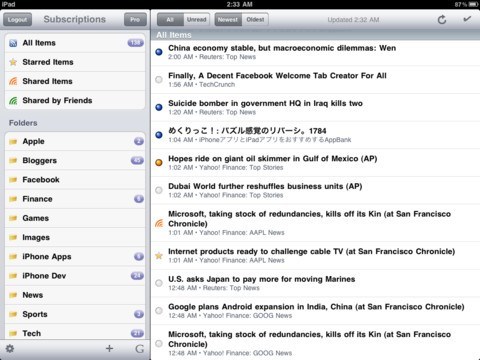Expand the Apple folder
Image resolution: width=480 pixels, height=360 pixels.
(75, 141)
